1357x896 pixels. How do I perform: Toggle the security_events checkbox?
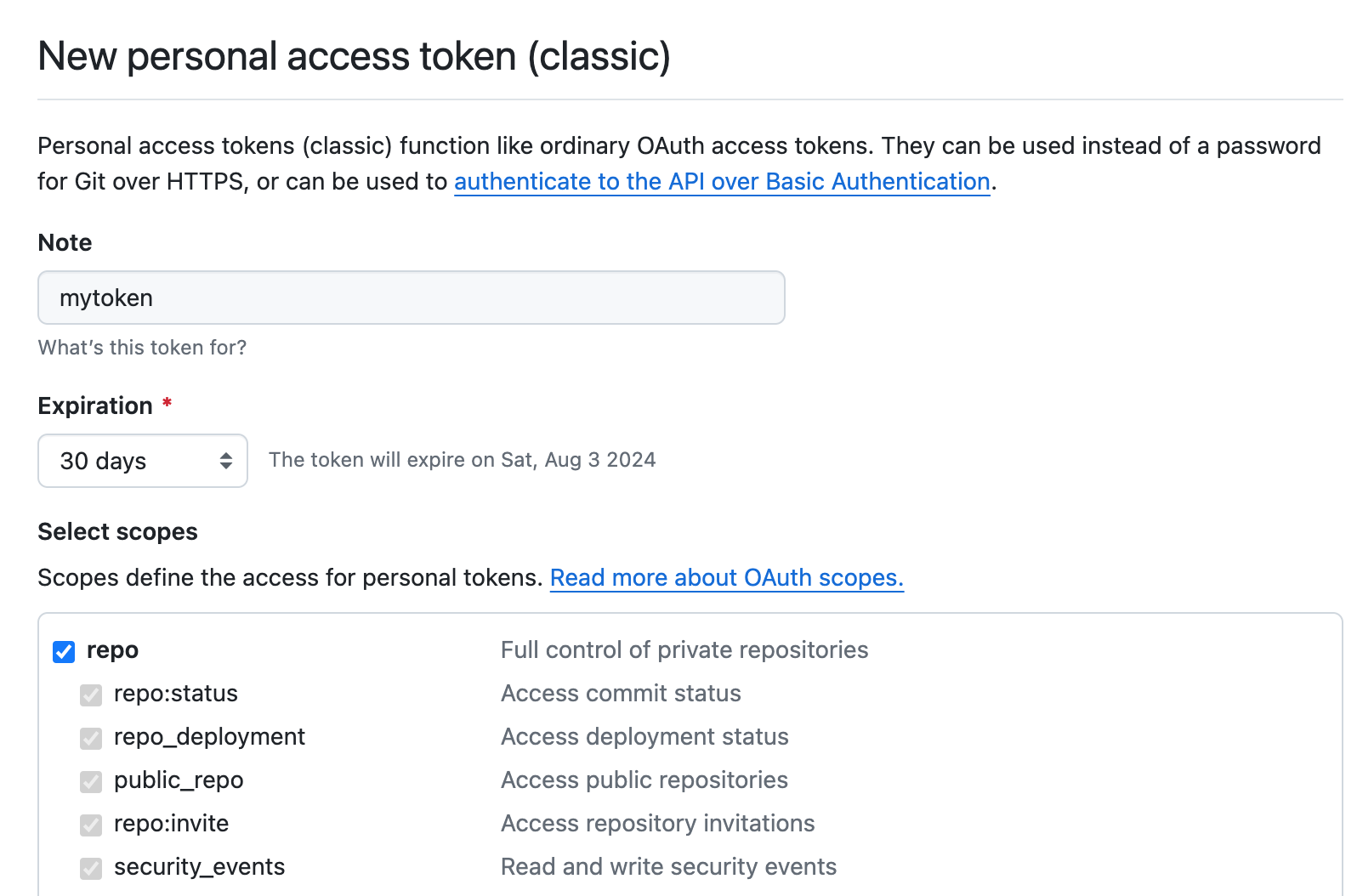(91, 868)
